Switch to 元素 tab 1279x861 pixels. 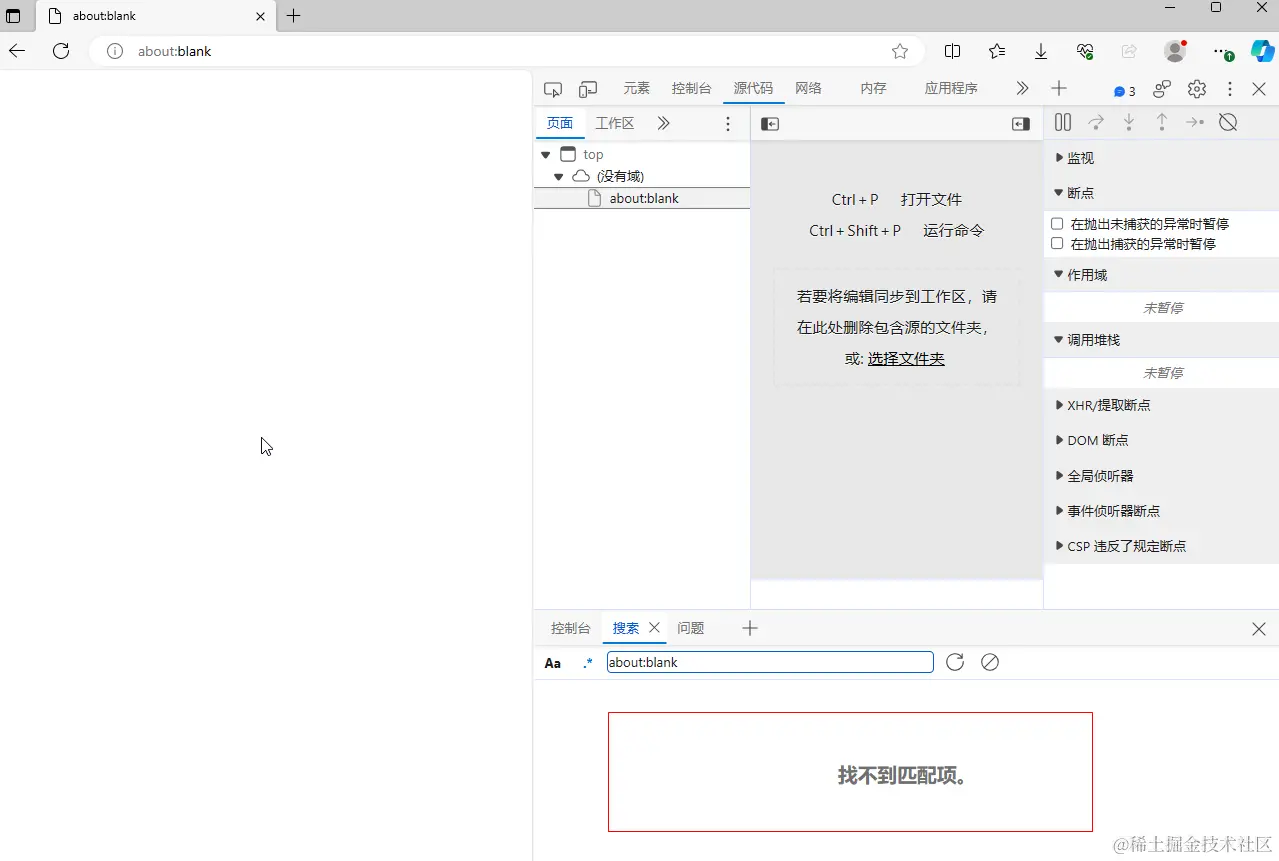637,88
